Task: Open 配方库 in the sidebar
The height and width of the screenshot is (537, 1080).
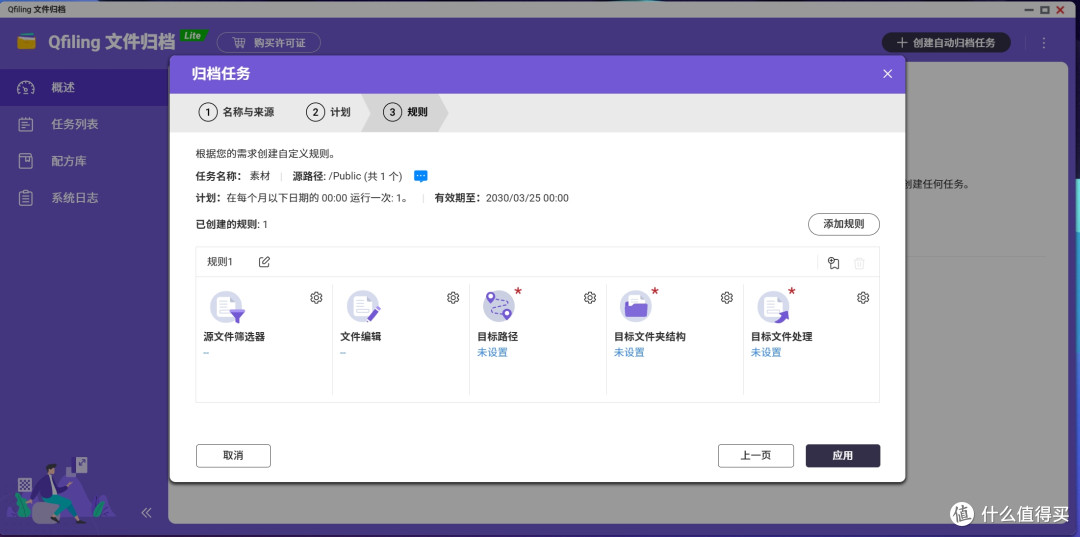Action: [83, 161]
